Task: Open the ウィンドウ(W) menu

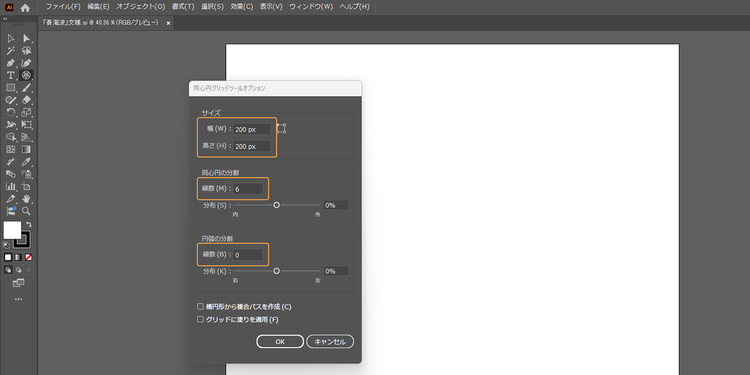Action: (311, 7)
